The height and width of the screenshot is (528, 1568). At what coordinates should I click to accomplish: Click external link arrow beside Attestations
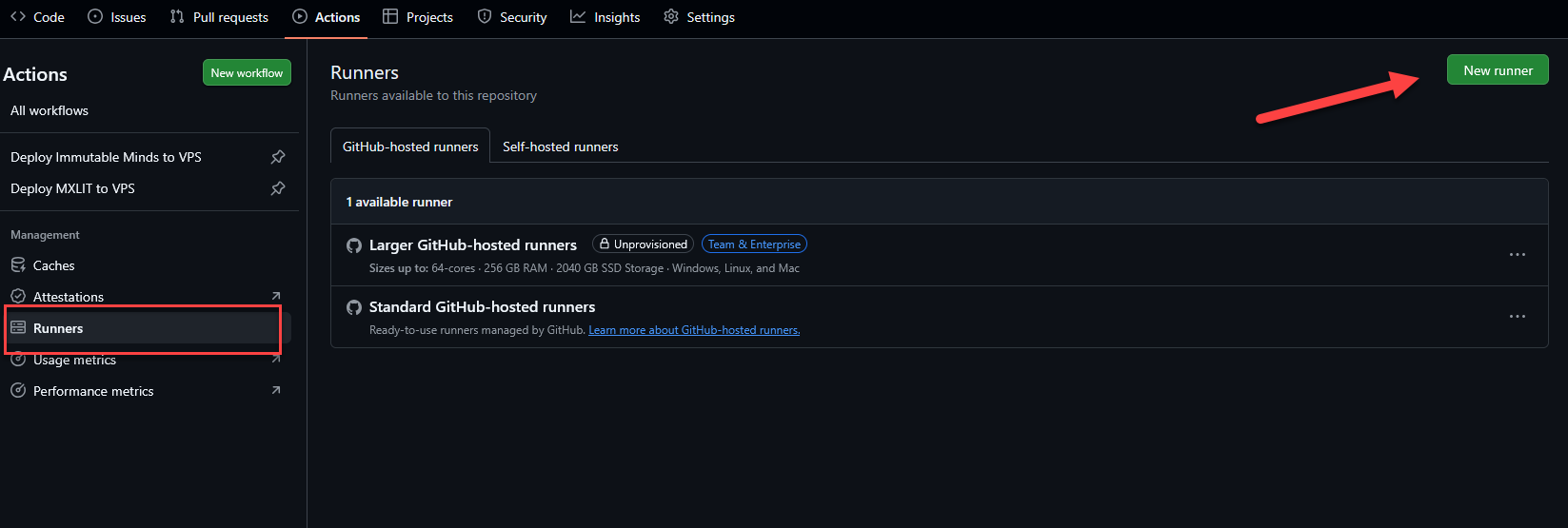coord(276,296)
